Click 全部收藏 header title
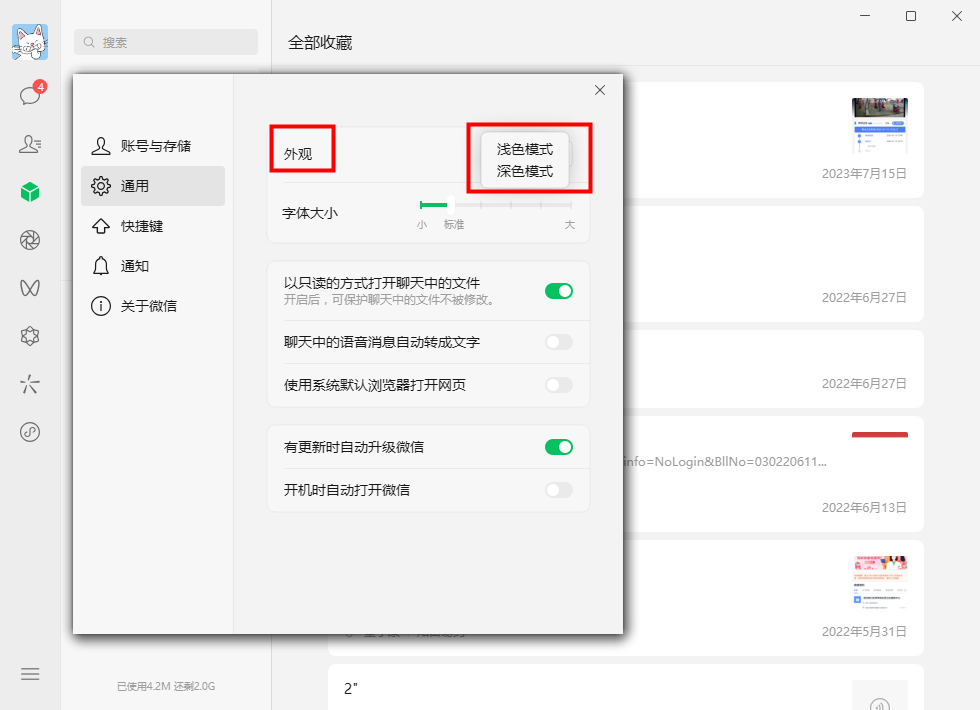 tap(320, 42)
